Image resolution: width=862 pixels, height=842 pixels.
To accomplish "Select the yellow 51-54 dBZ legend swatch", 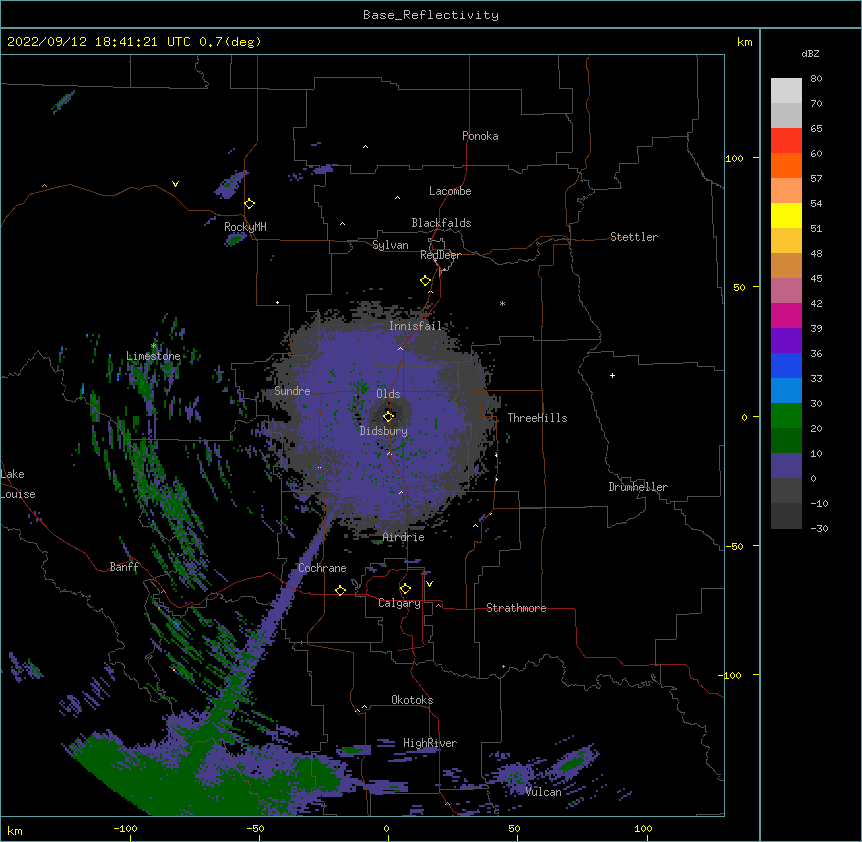I will click(786, 215).
